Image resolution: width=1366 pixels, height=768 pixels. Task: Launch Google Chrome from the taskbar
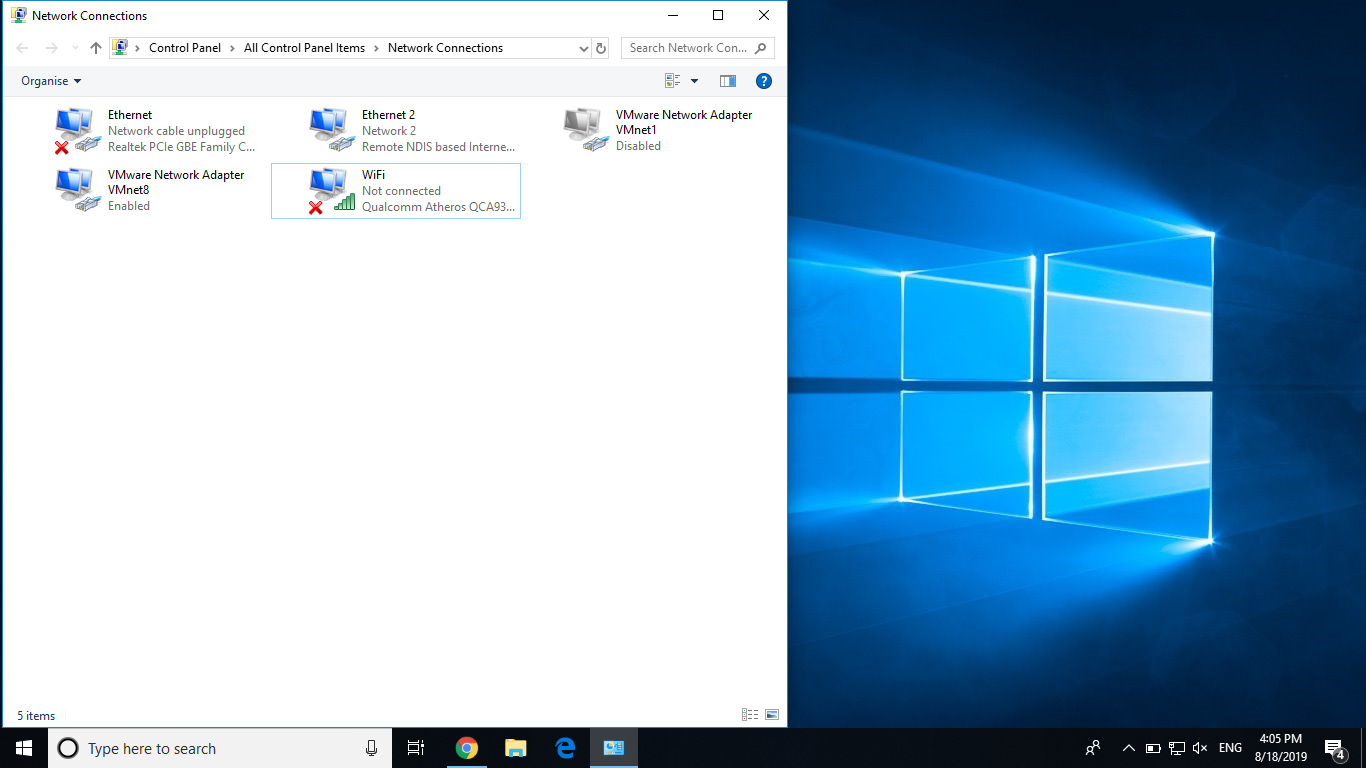466,748
